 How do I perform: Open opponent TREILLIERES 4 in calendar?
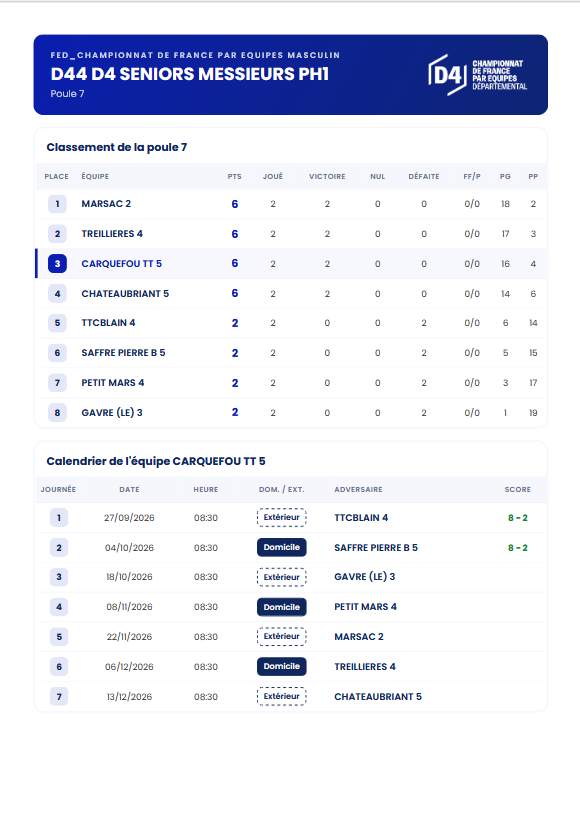coord(365,666)
